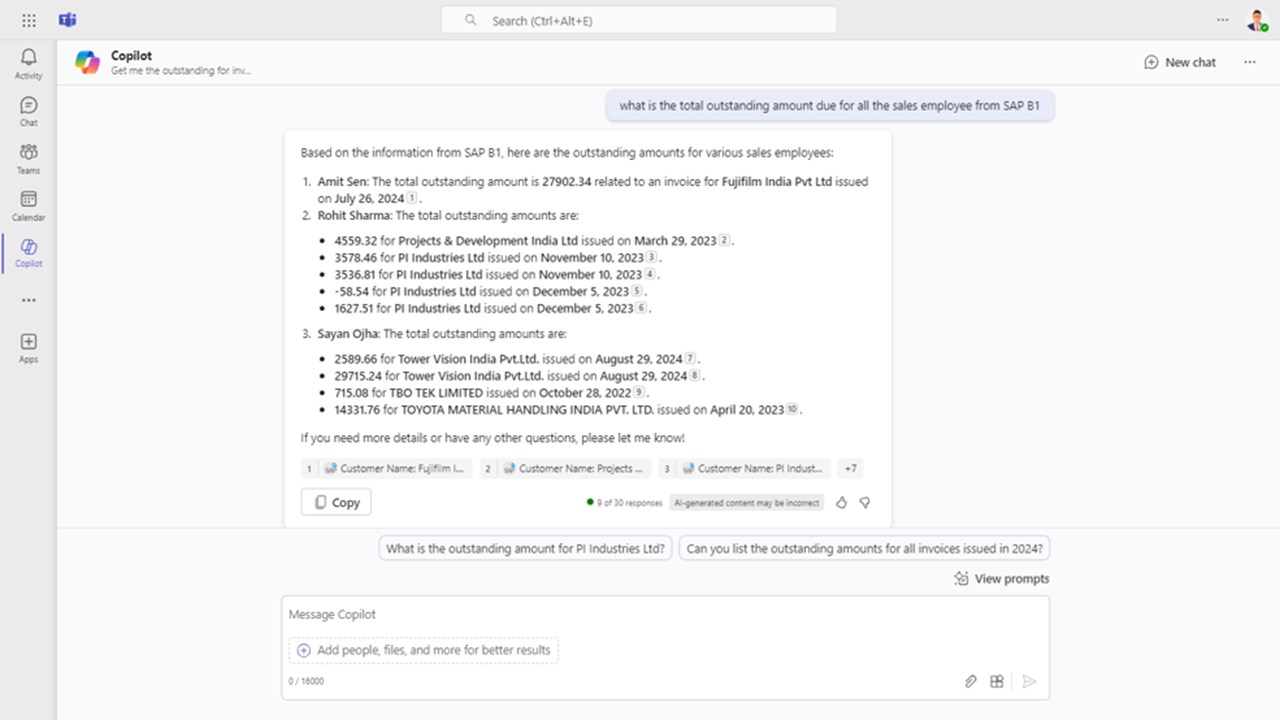Screen dimensions: 1280x720
Task: Open View prompts
Action: coord(1001,579)
